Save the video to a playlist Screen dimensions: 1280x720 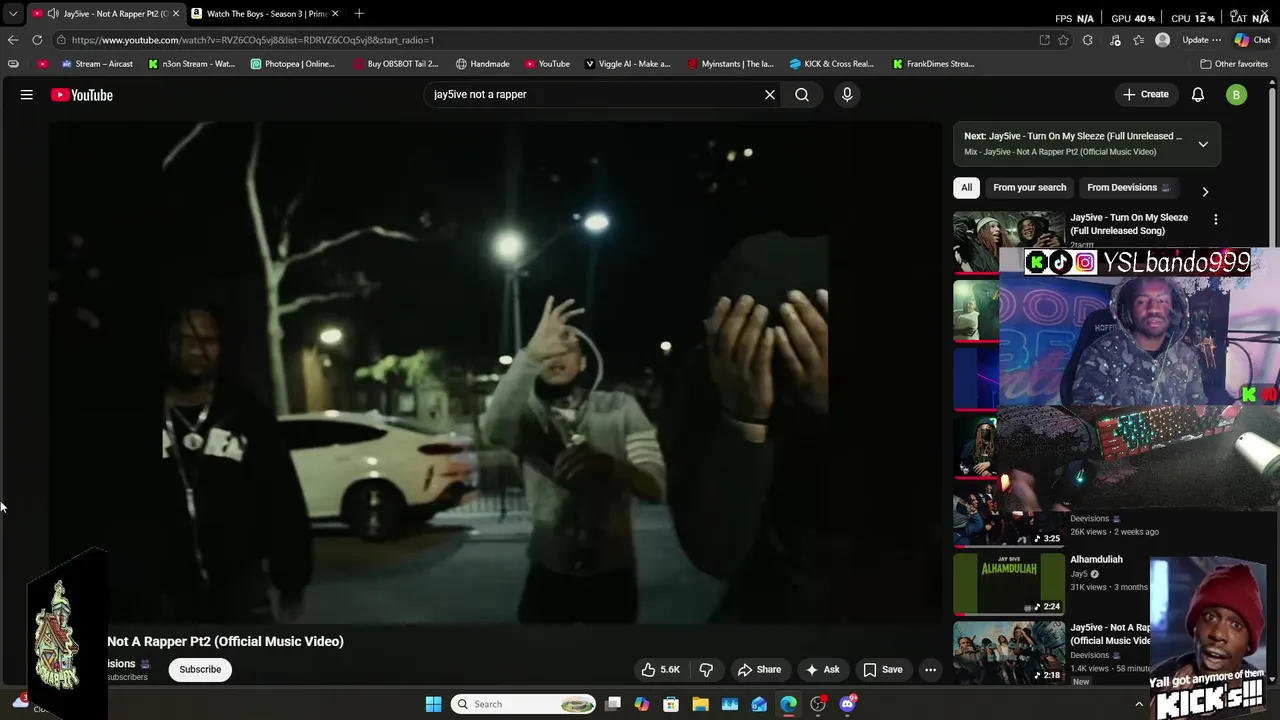[x=883, y=670]
